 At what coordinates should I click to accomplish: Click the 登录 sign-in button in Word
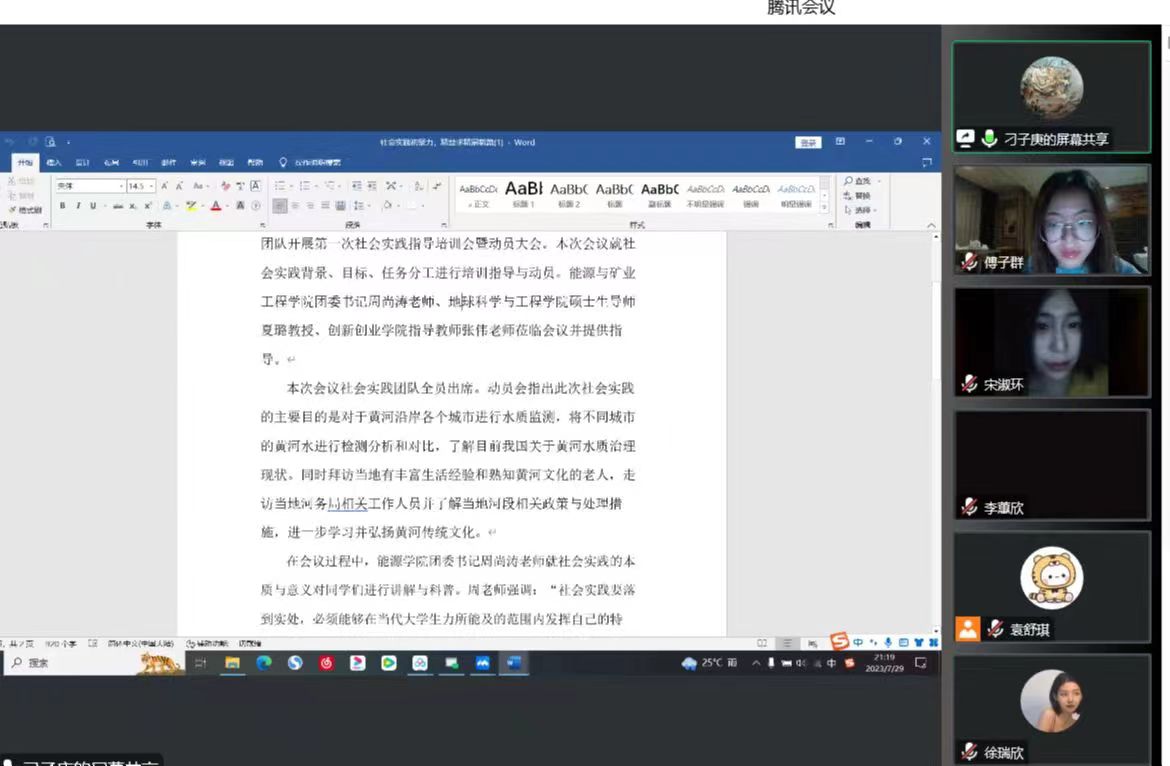pyautogui.click(x=808, y=143)
